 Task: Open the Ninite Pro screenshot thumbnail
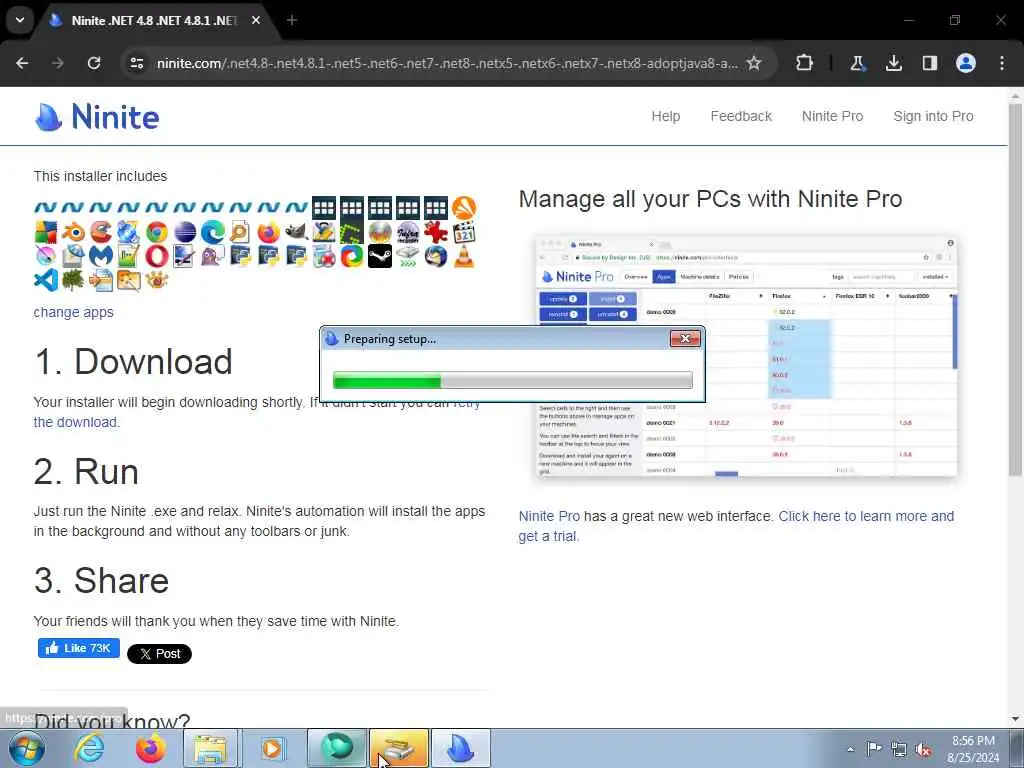pyautogui.click(x=746, y=357)
